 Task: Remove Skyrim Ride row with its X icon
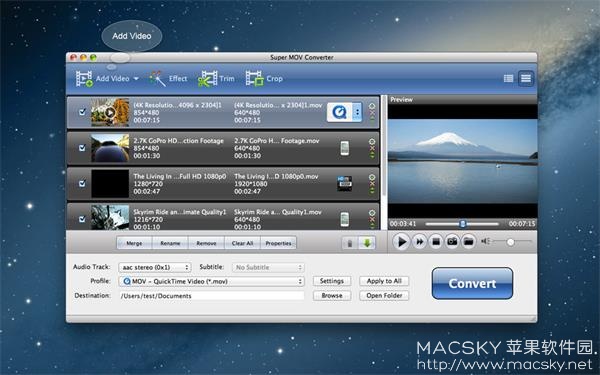(x=372, y=220)
